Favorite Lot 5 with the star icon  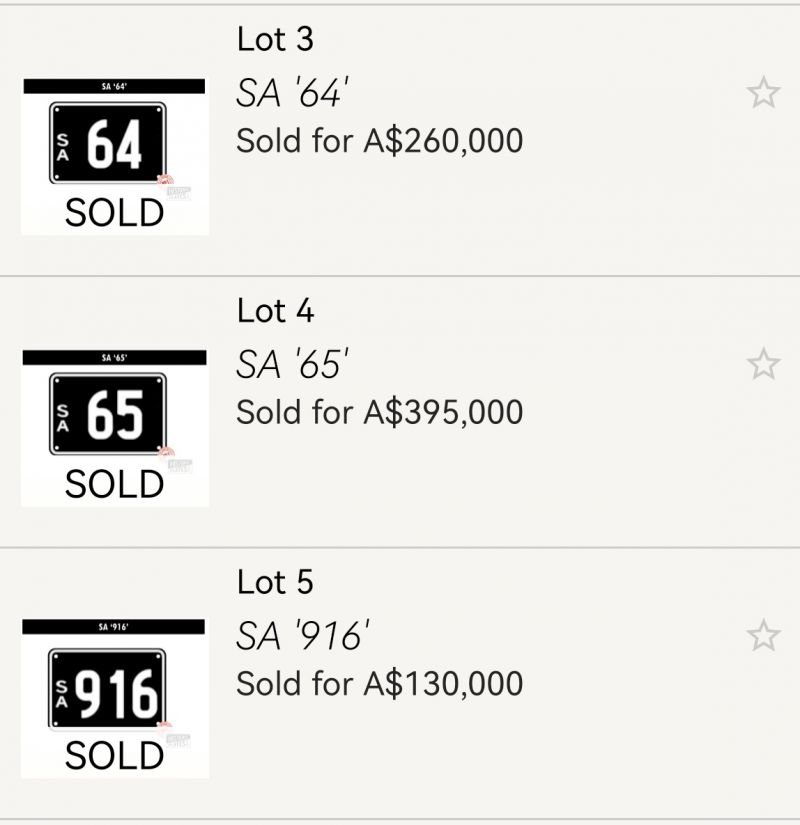(763, 635)
